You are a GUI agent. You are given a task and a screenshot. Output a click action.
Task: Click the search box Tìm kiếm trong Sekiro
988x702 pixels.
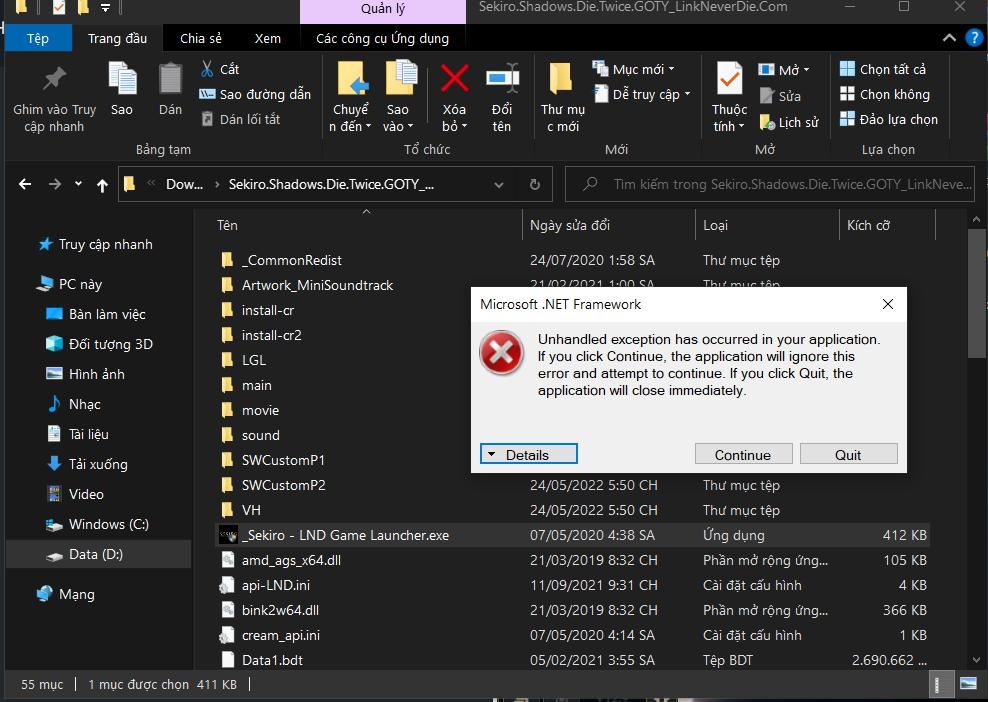pyautogui.click(x=769, y=184)
